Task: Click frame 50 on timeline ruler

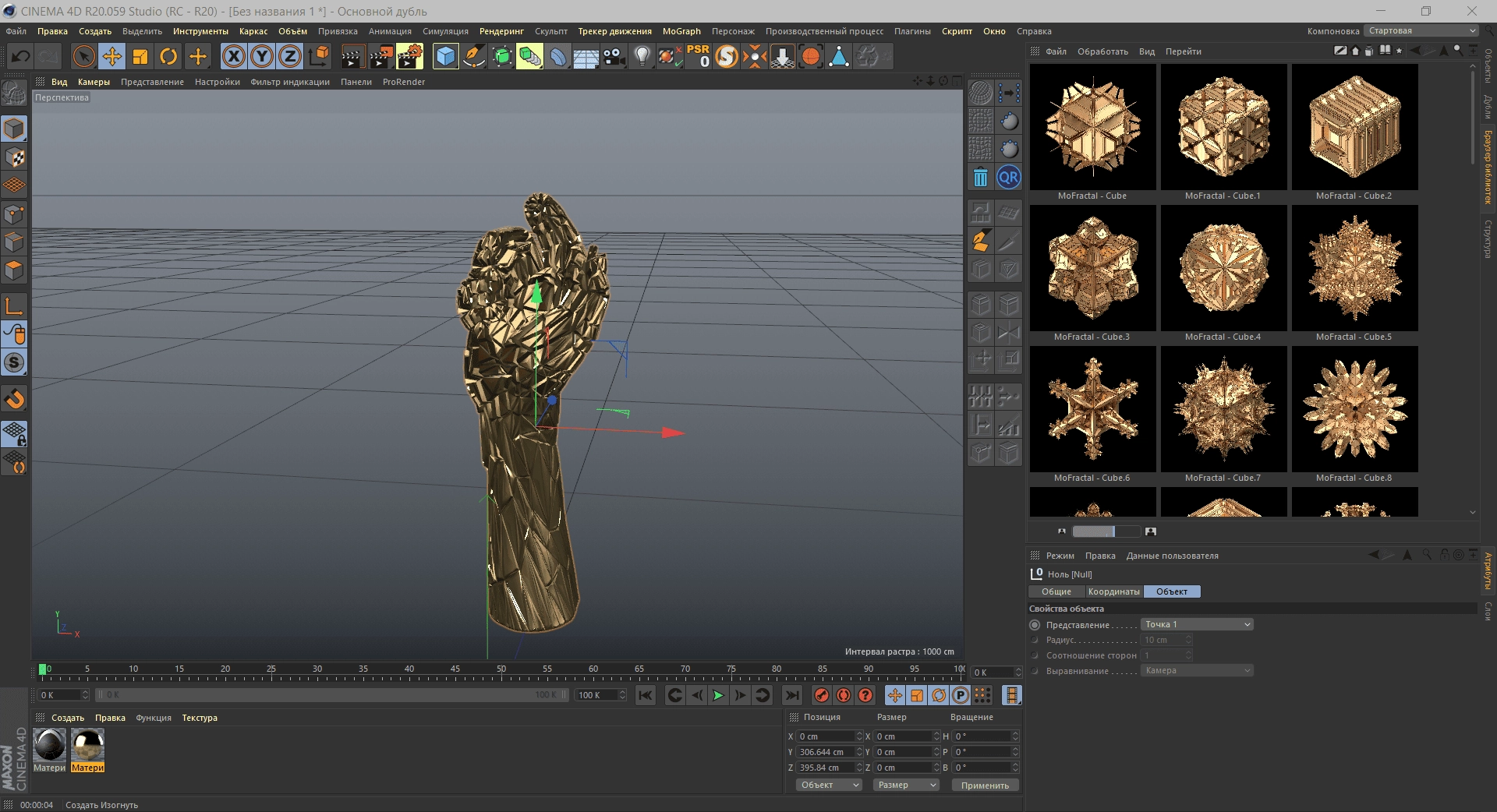Action: click(x=501, y=669)
